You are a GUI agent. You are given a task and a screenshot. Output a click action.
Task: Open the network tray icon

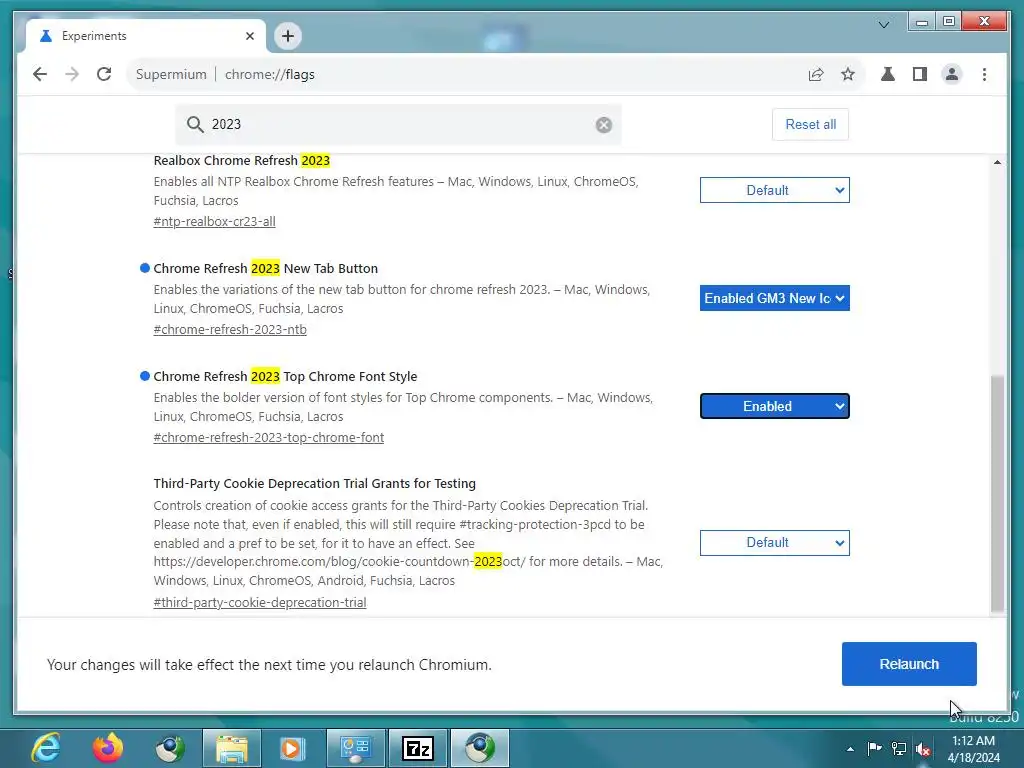[899, 748]
